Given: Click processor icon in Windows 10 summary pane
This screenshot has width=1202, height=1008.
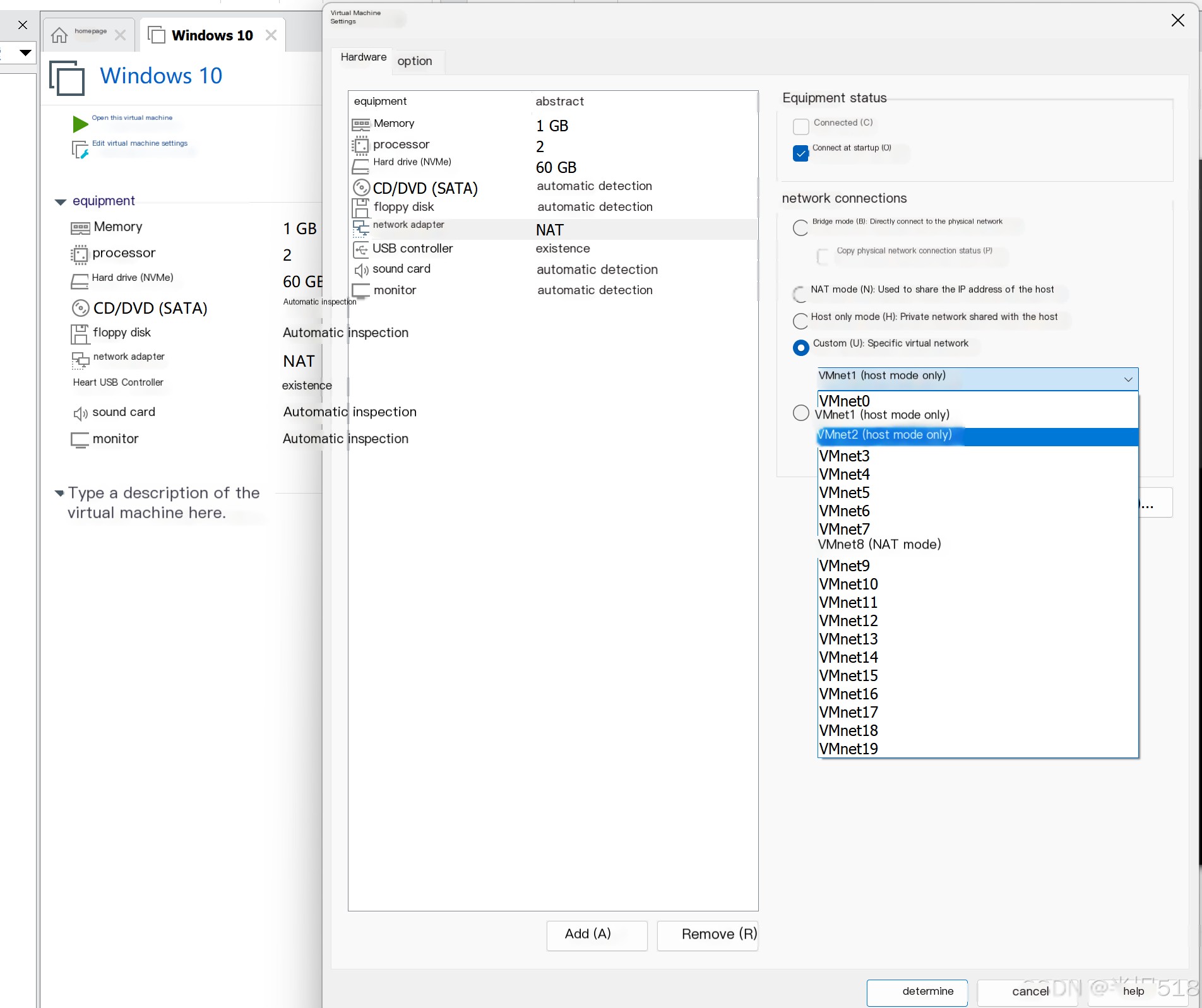Looking at the screenshot, I should point(80,254).
